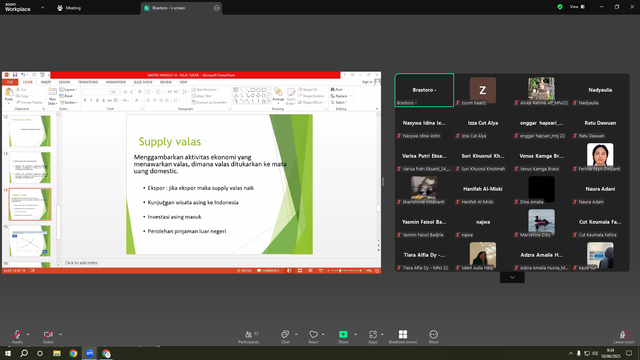Start Video with the camera toggle
Image resolution: width=640 pixels, height=360 pixels.
click(48, 334)
